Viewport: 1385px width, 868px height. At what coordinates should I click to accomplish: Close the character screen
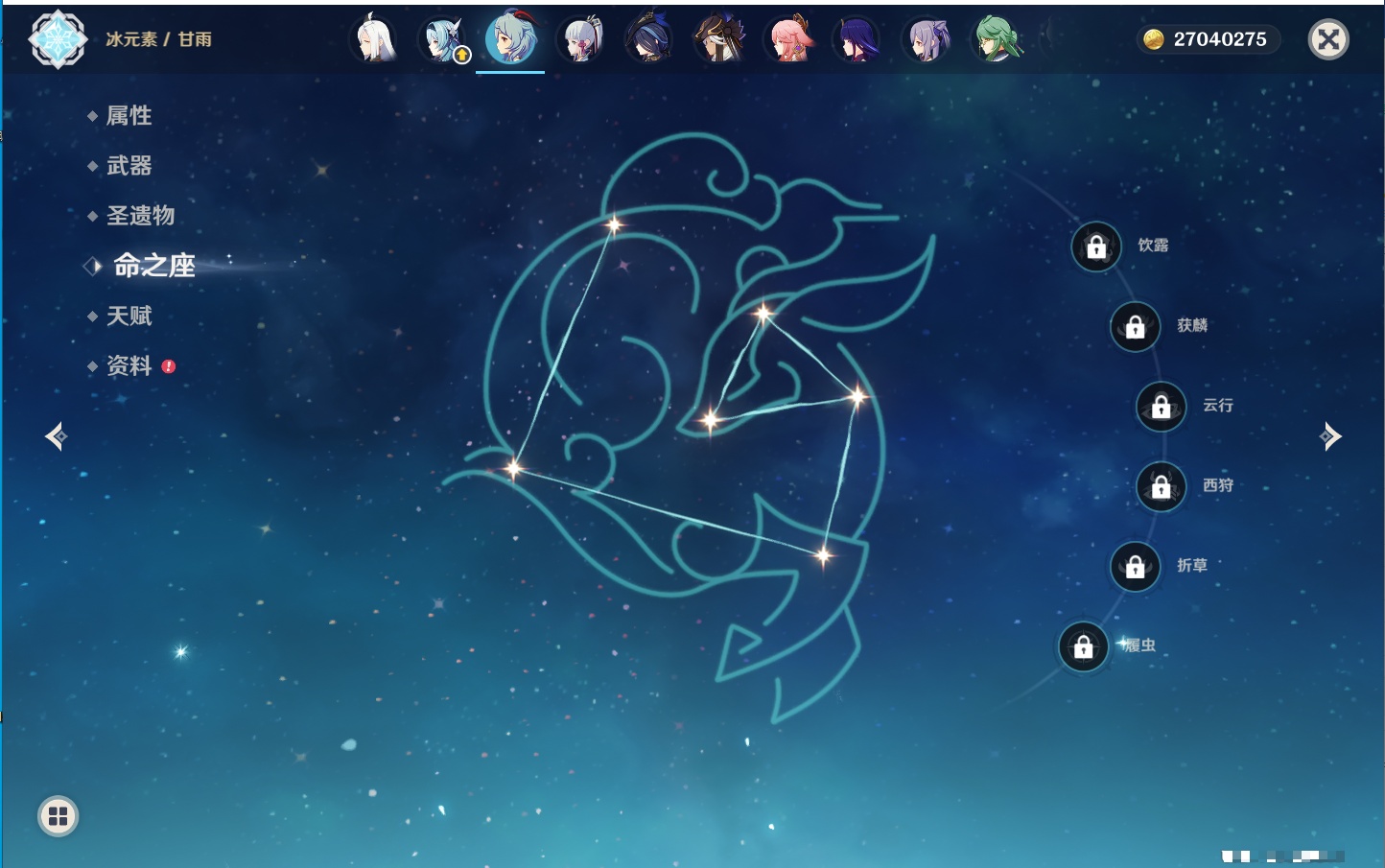pyautogui.click(x=1328, y=39)
